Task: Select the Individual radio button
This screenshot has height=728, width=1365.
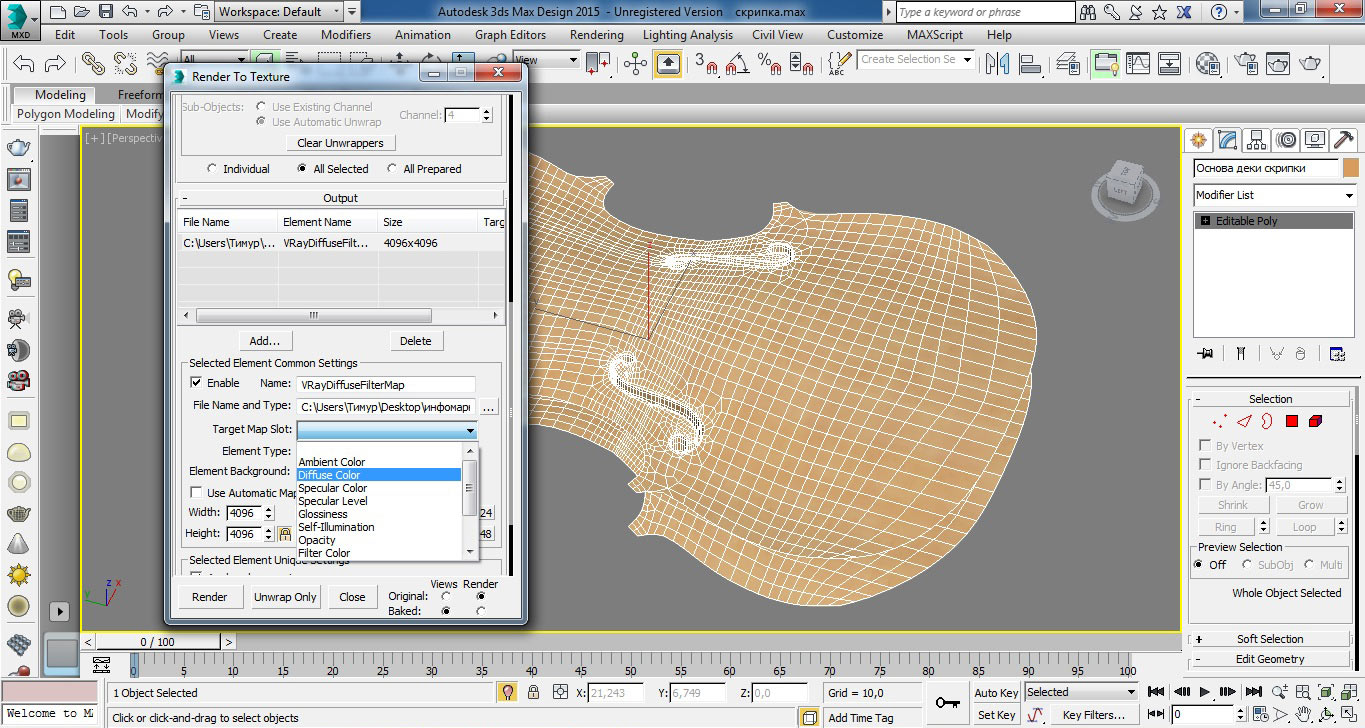Action: tap(211, 169)
